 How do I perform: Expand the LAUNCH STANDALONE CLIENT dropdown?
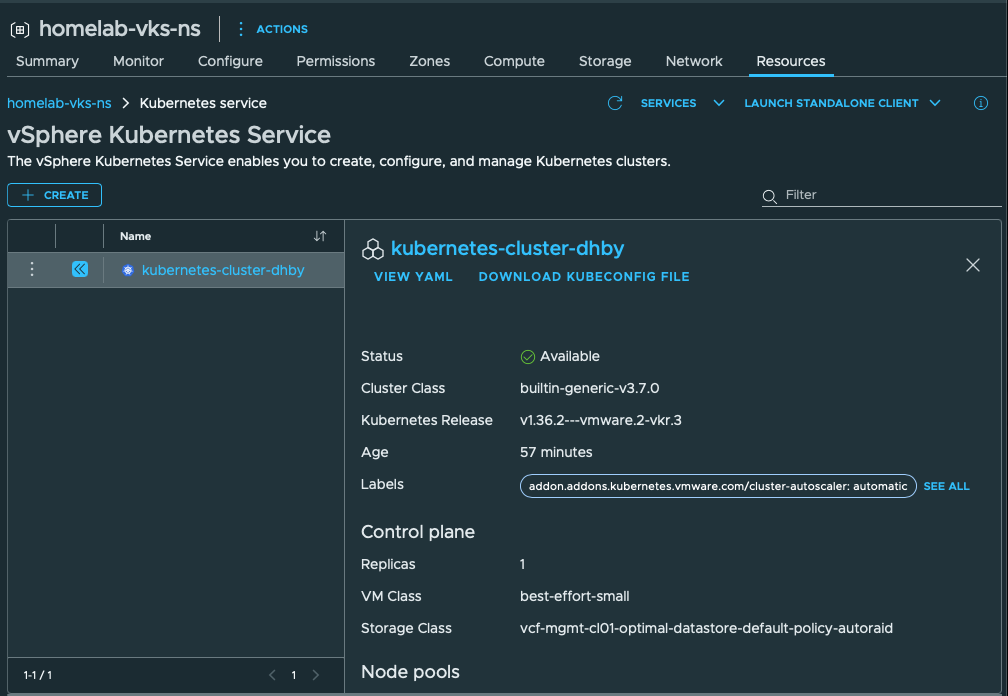pos(842,103)
